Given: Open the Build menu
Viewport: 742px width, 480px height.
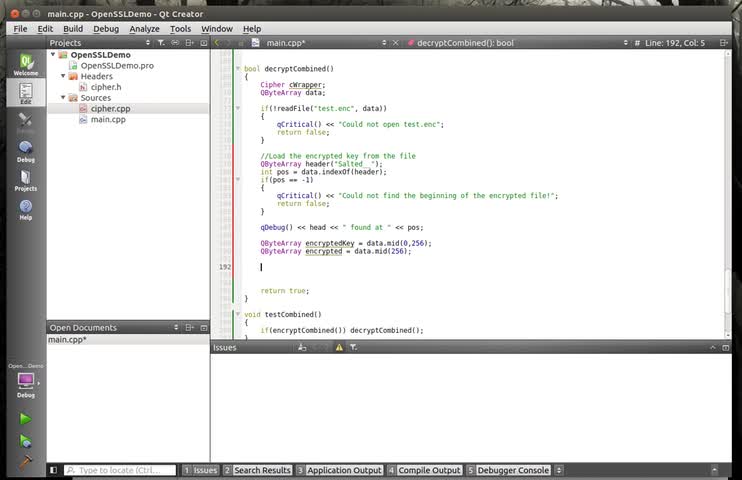Looking at the screenshot, I should click(73, 29).
